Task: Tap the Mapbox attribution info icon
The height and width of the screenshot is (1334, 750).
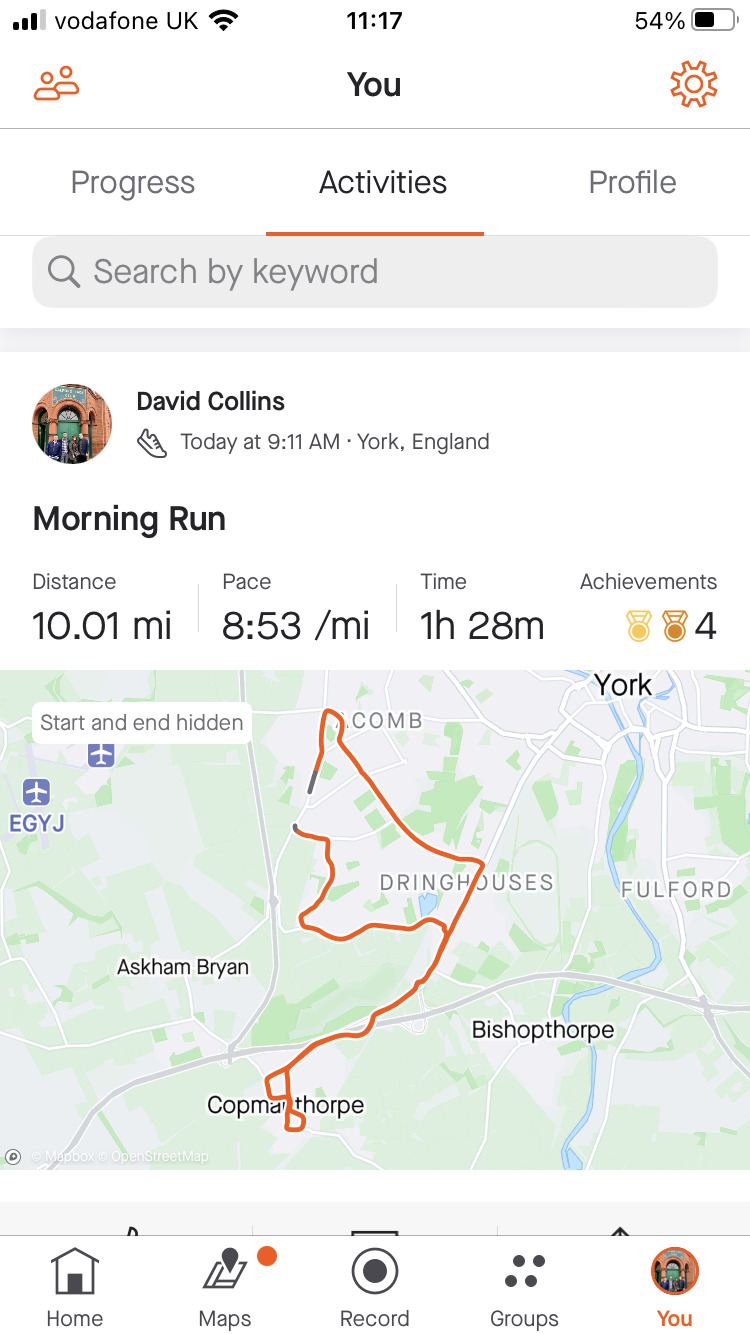Action: [13, 1156]
